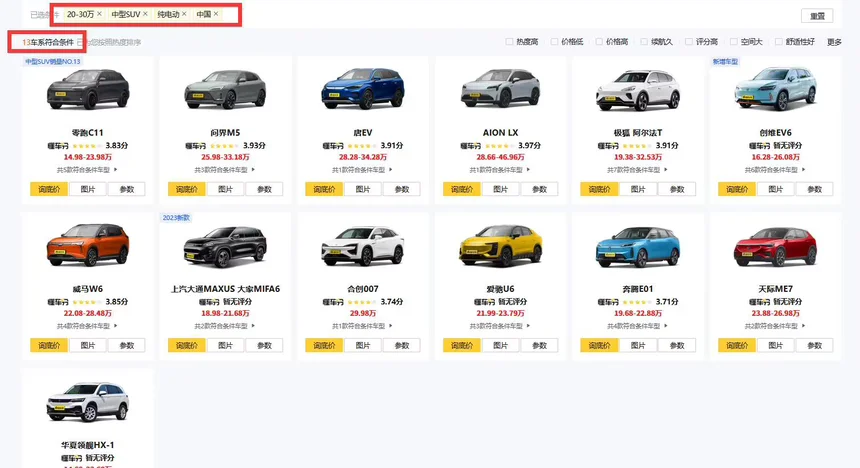Click the 零跑C11 model name
Viewport: 860px width, 468px height.
[x=88, y=133]
